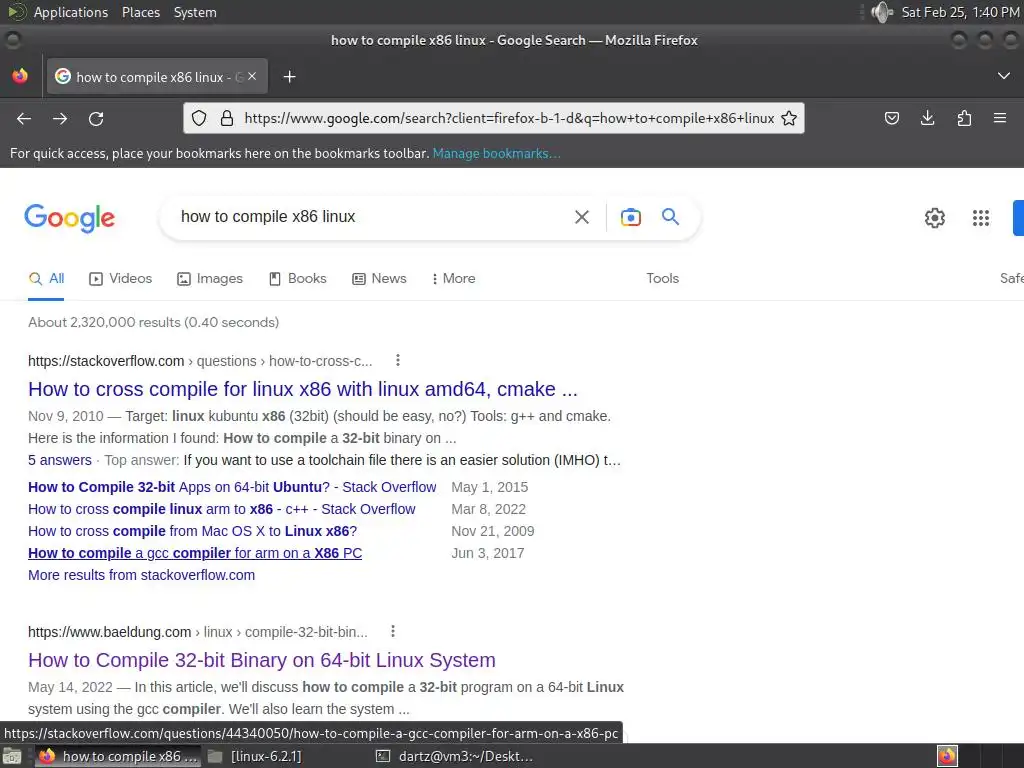This screenshot has width=1024, height=768.
Task: Open the Applications menu
Action: pos(71,12)
